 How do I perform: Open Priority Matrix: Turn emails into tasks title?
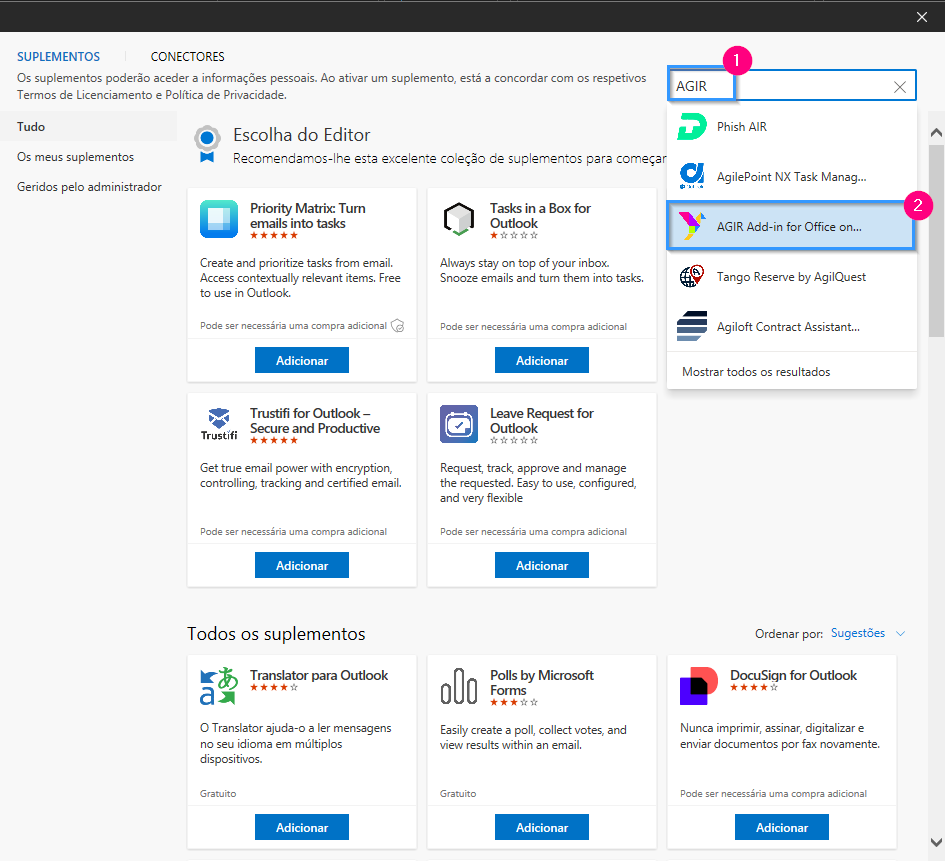point(307,216)
